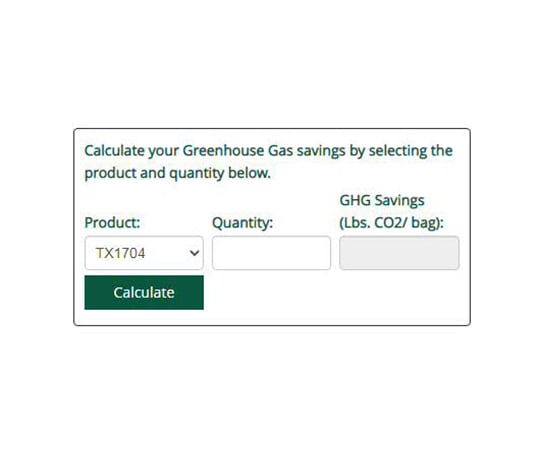Focus the empty Quantity input field
The image size is (540, 450).
[271, 253]
